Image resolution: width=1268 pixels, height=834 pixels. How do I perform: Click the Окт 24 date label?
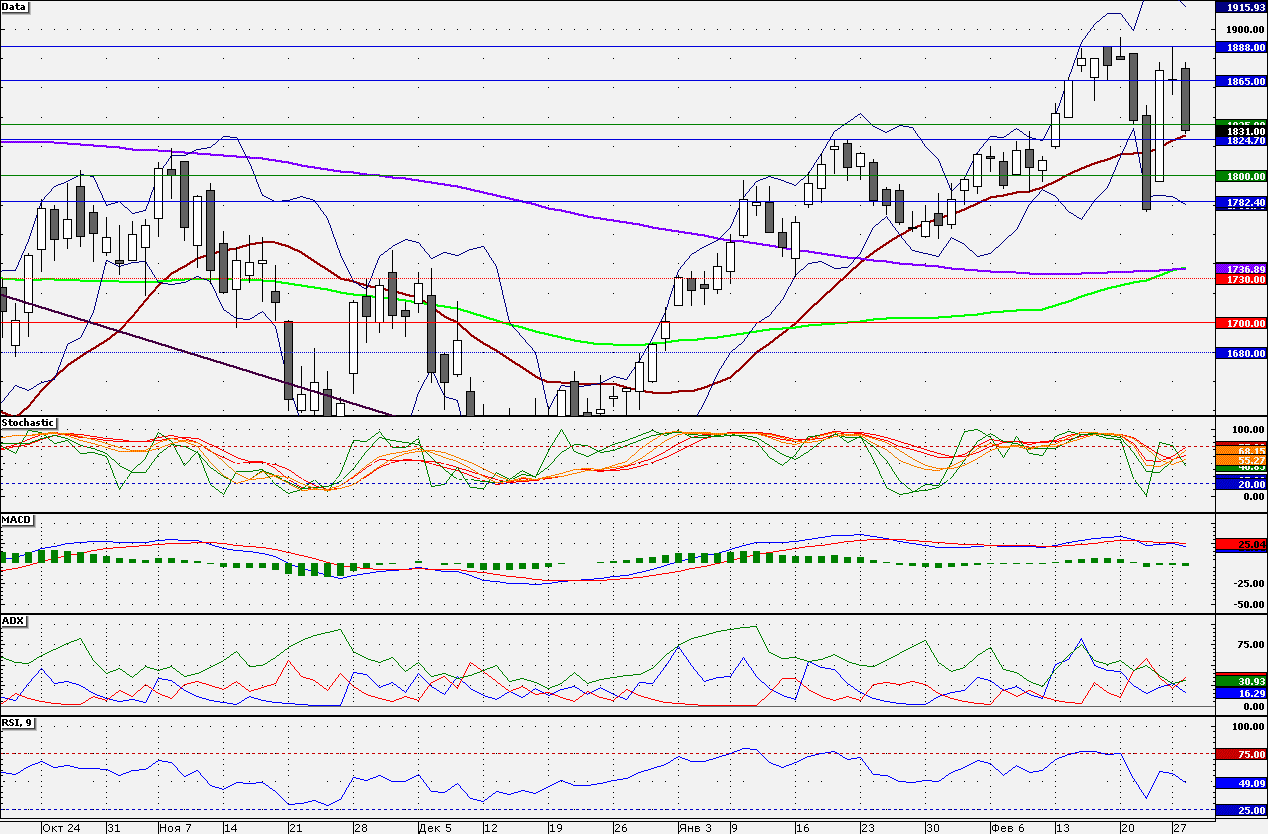point(62,828)
